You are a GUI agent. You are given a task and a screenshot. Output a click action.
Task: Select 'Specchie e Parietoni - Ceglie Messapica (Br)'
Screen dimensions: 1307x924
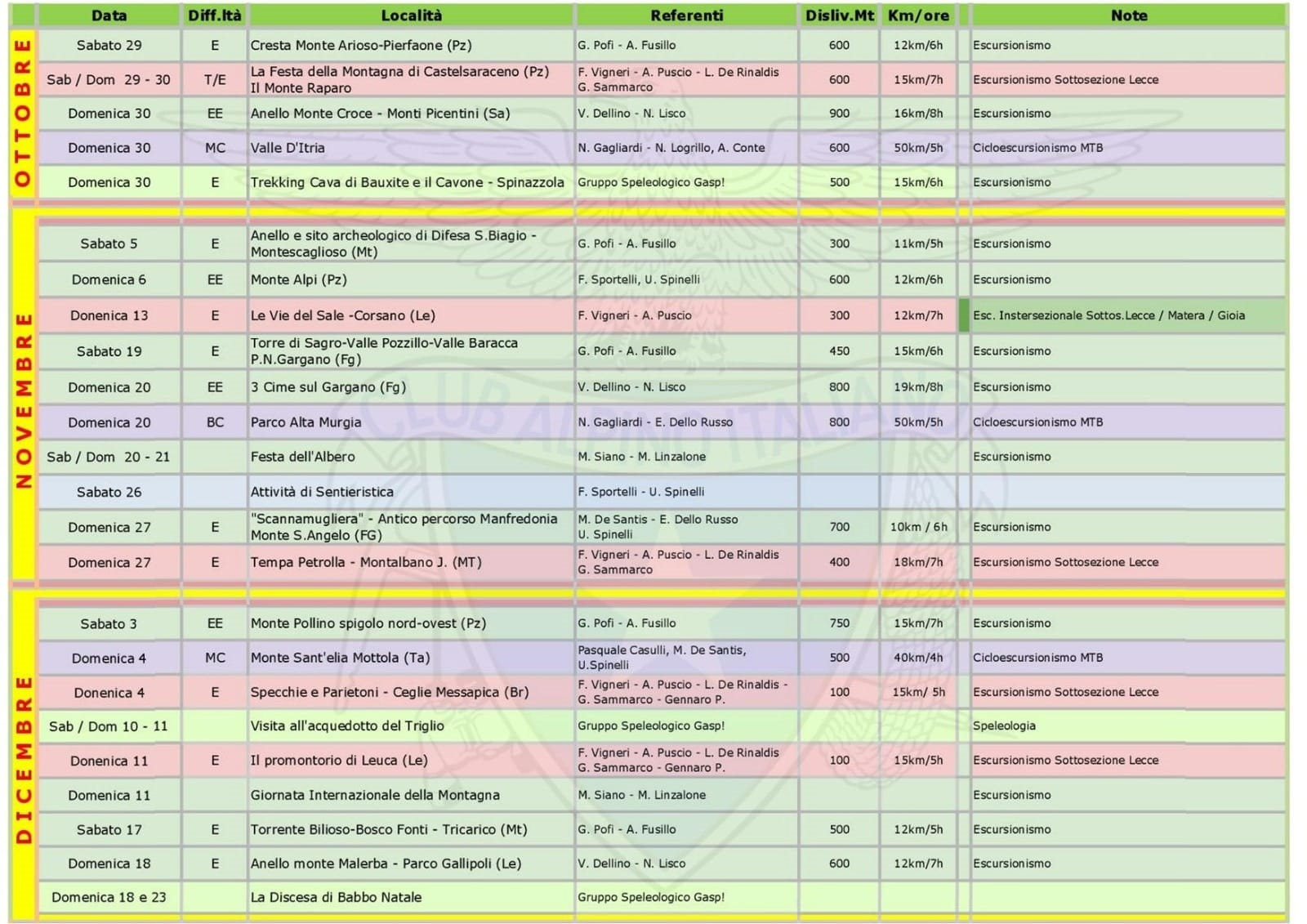[411, 692]
